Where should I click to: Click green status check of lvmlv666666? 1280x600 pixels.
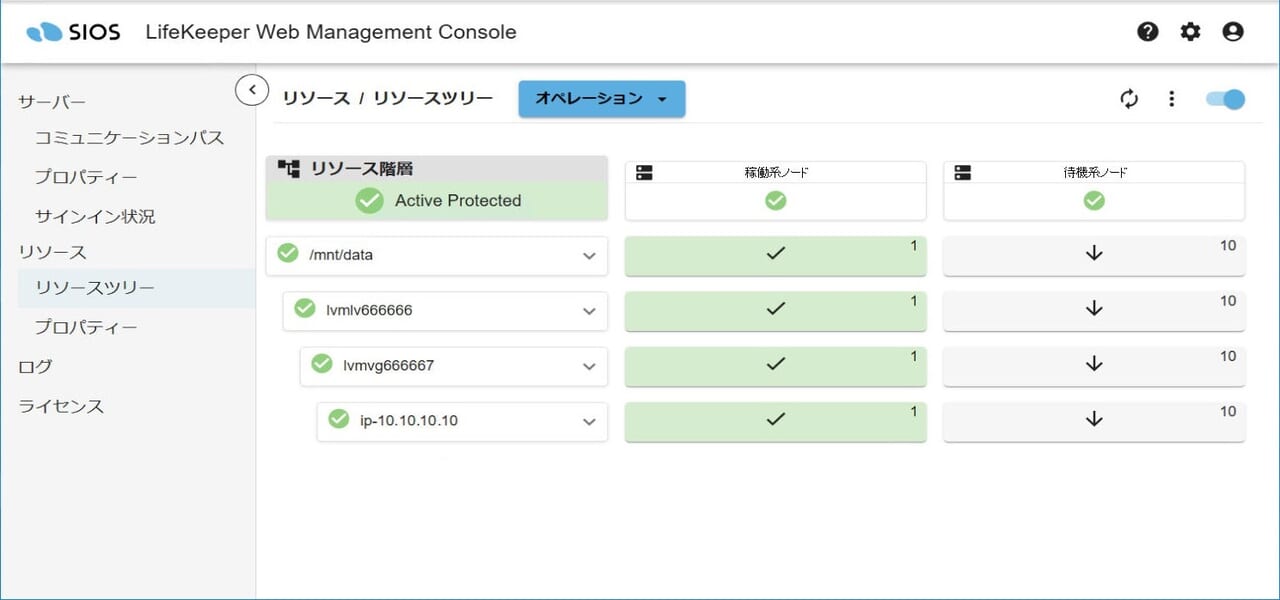(305, 308)
